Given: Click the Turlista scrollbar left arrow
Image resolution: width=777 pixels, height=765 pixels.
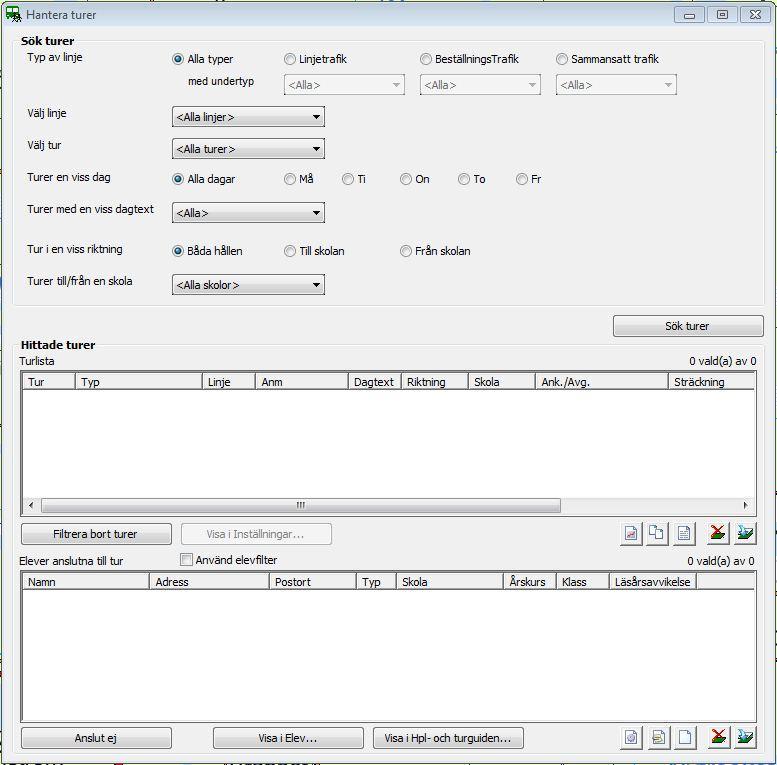Looking at the screenshot, I should tap(31, 505).
